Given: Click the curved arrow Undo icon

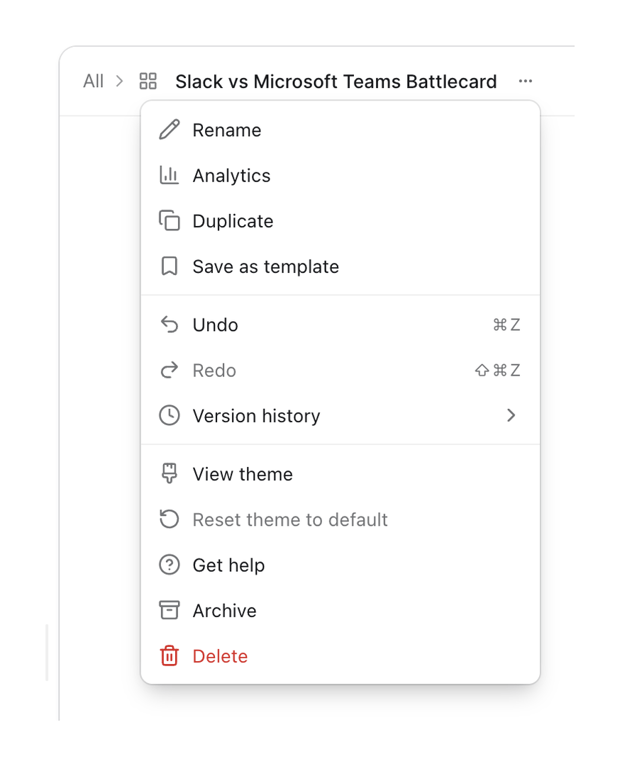Looking at the screenshot, I should click(x=169, y=325).
